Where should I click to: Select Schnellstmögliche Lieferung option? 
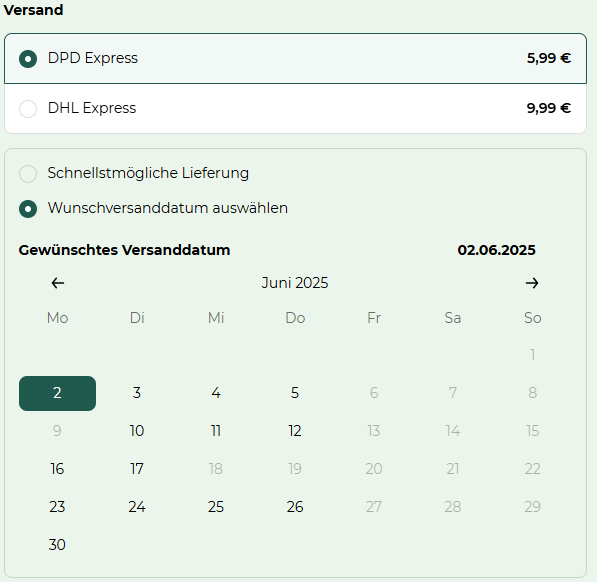tap(28, 174)
